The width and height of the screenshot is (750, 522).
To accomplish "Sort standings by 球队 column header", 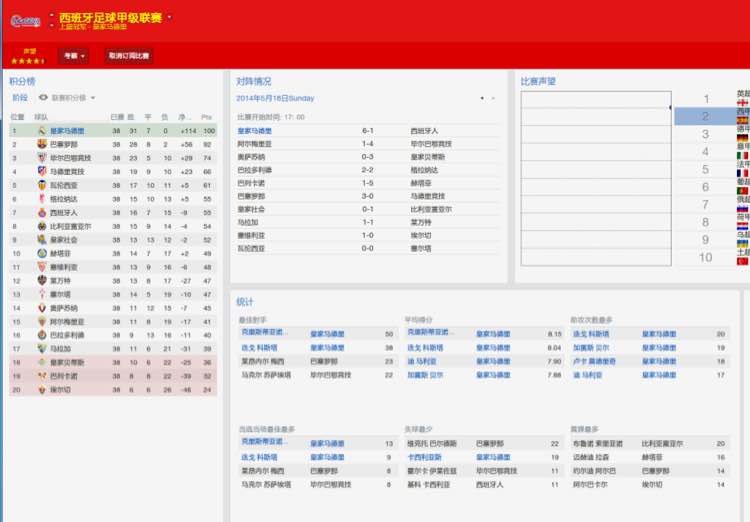I will [41, 117].
